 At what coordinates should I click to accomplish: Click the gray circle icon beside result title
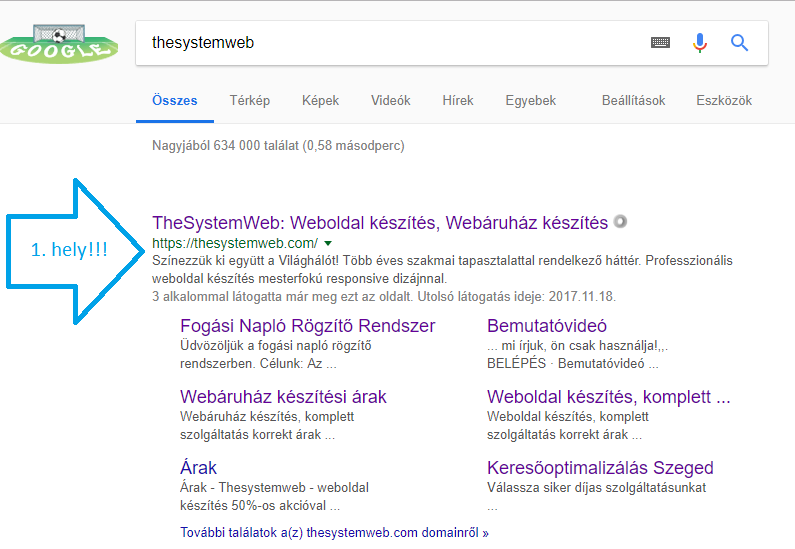(620, 222)
